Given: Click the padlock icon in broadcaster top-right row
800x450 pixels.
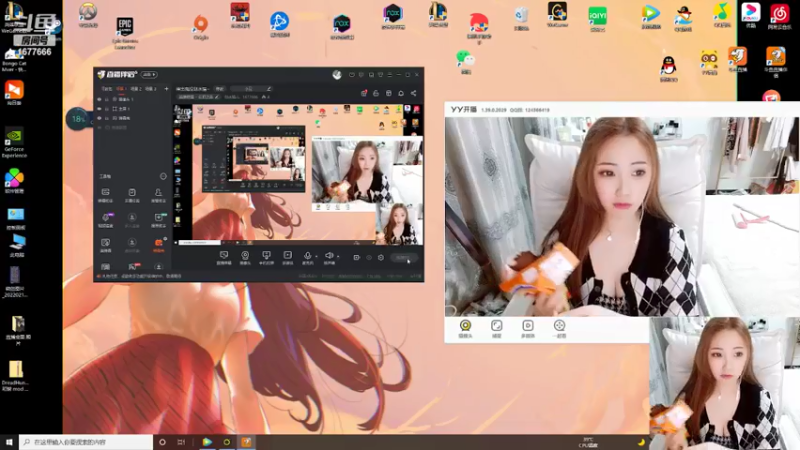Looking at the screenshot, I should click(376, 93).
